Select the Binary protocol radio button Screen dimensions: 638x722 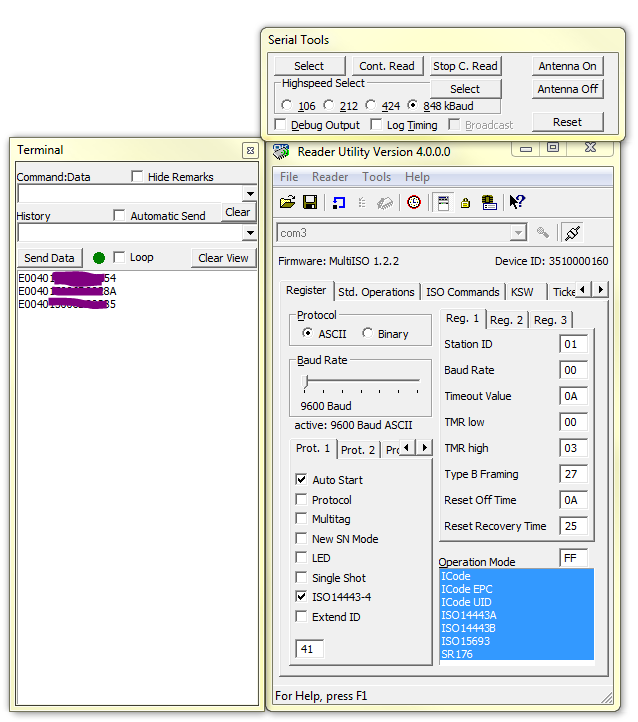368,334
